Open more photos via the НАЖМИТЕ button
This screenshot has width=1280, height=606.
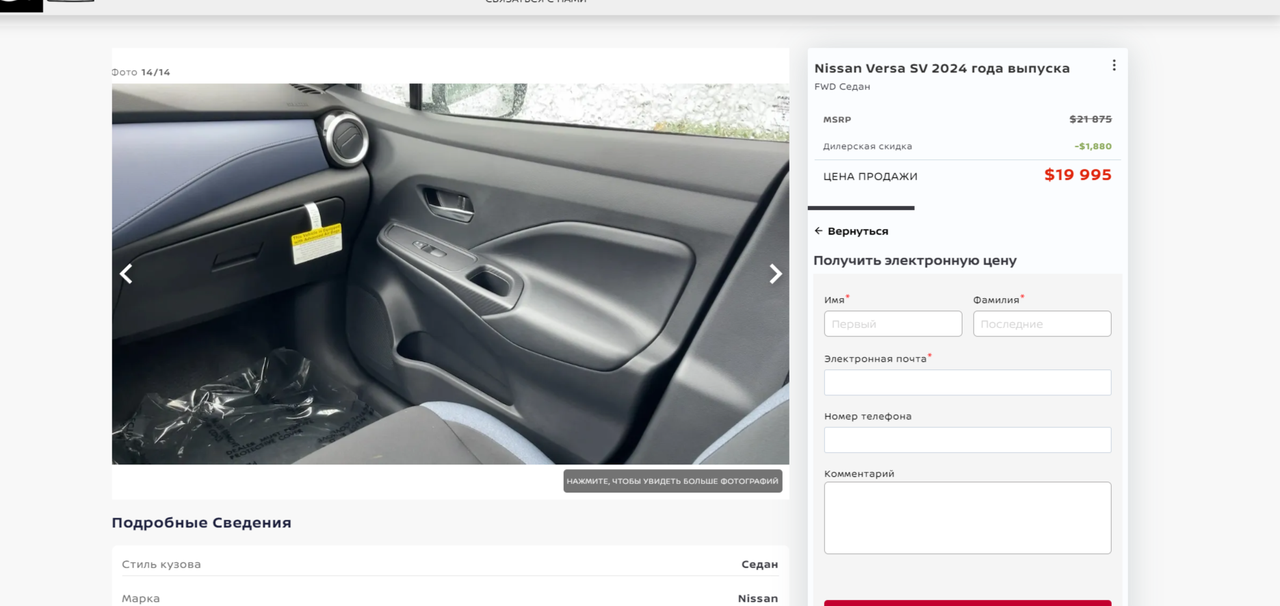pyautogui.click(x=672, y=481)
